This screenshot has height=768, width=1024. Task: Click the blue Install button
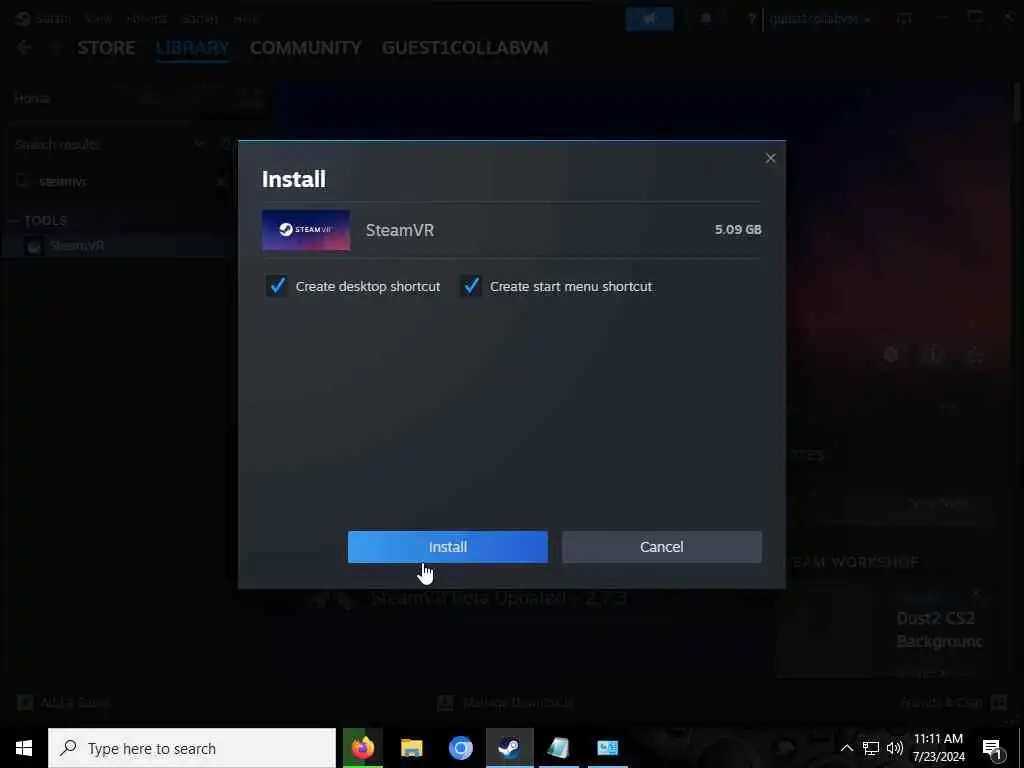click(447, 547)
